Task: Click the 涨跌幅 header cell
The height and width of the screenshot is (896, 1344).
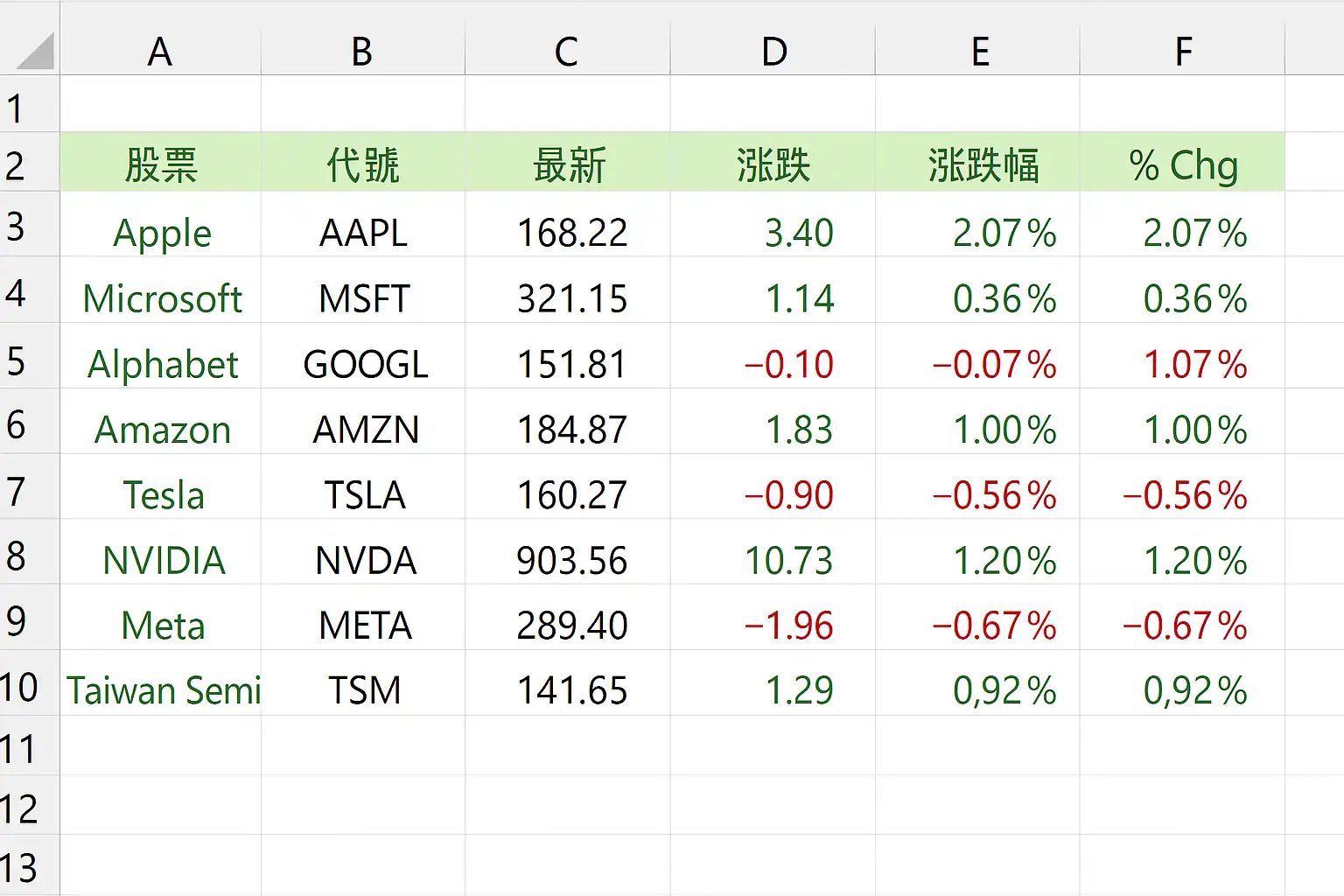Action: tap(977, 164)
